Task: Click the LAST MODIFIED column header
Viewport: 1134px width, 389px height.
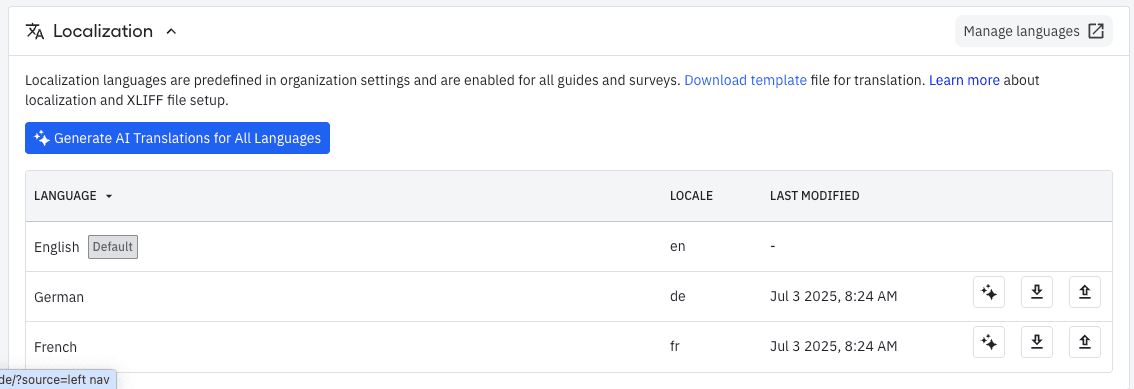Action: [x=814, y=196]
